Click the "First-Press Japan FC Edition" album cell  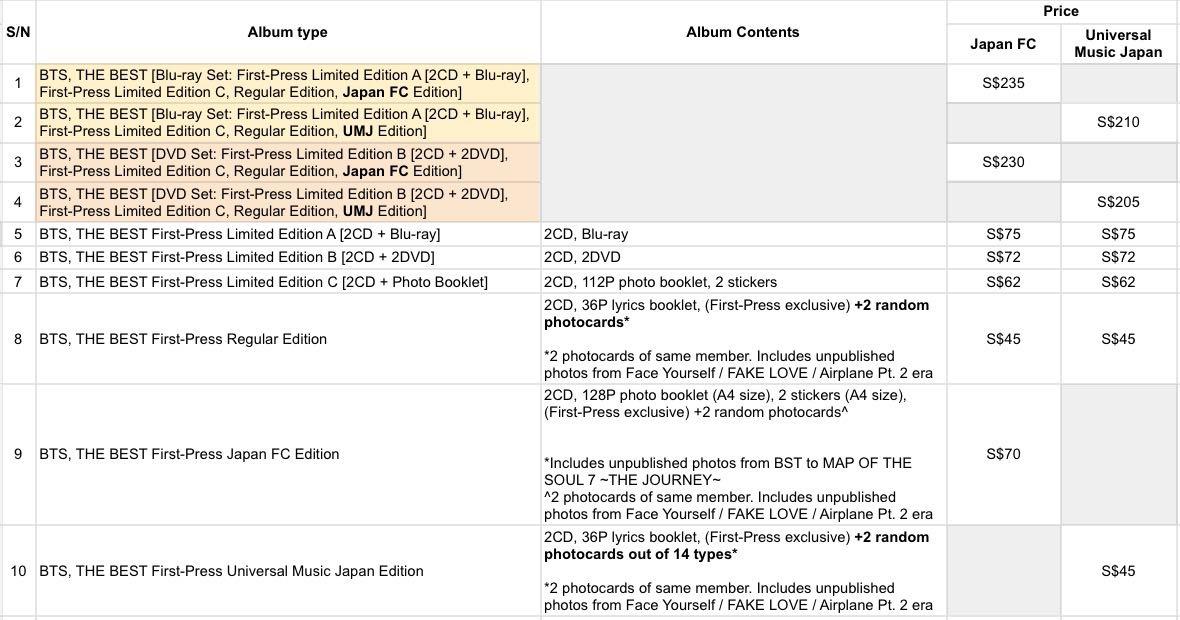(x=287, y=454)
